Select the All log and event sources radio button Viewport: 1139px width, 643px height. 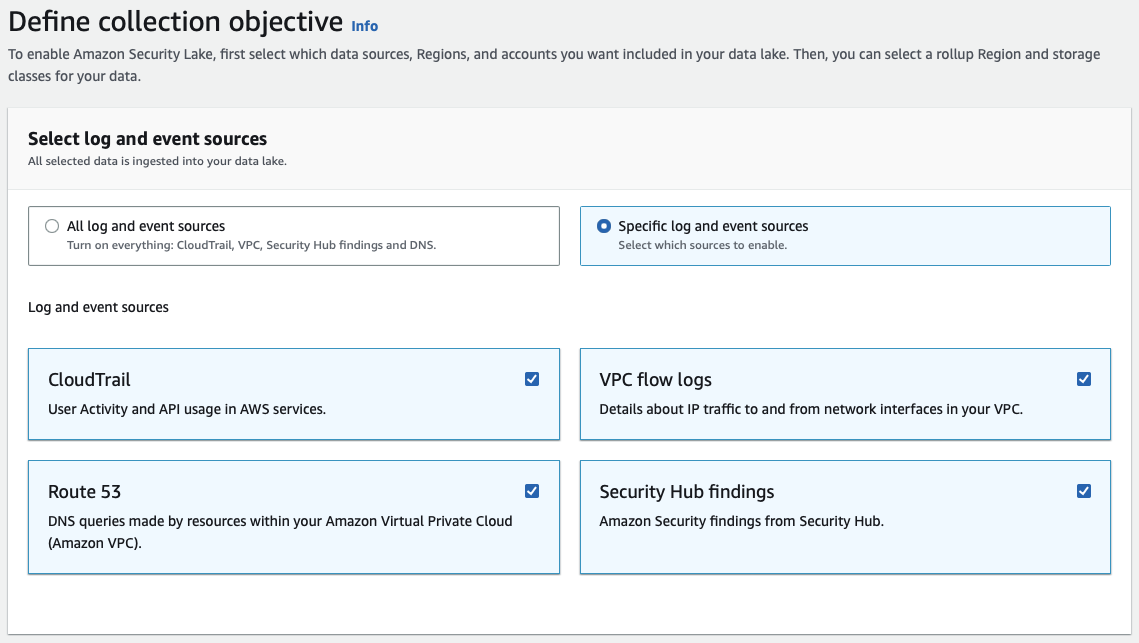(x=52, y=226)
